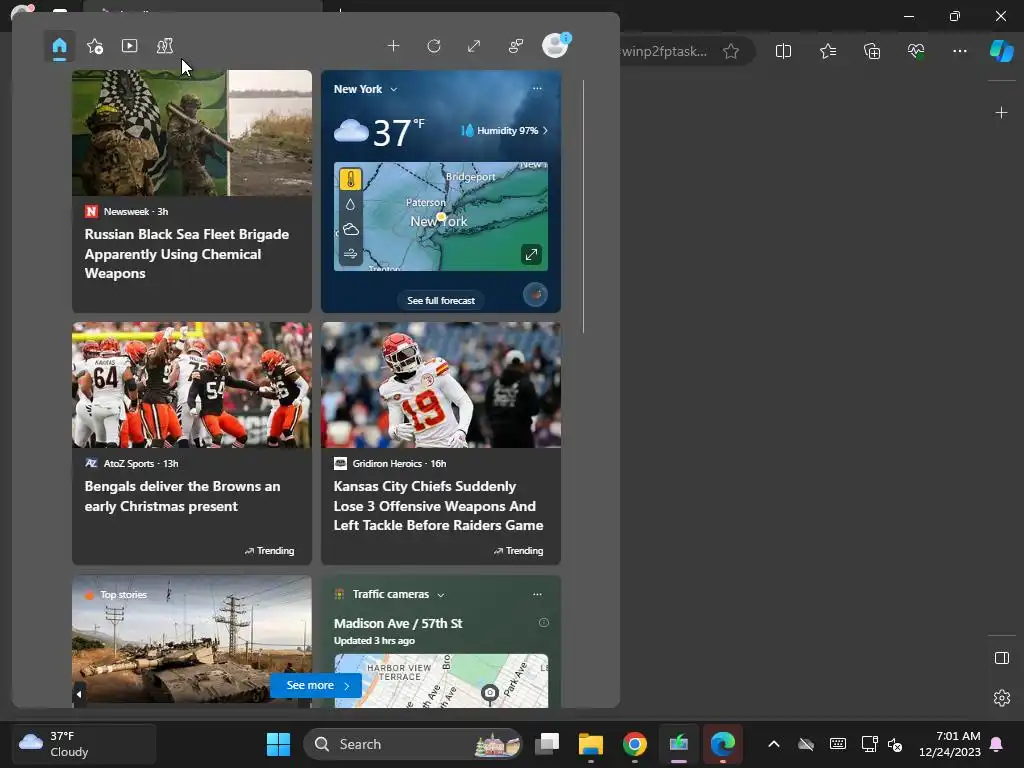1024x768 pixels.
Task: Open the Newsweek soldiers thumbnail image
Action: (x=192, y=133)
